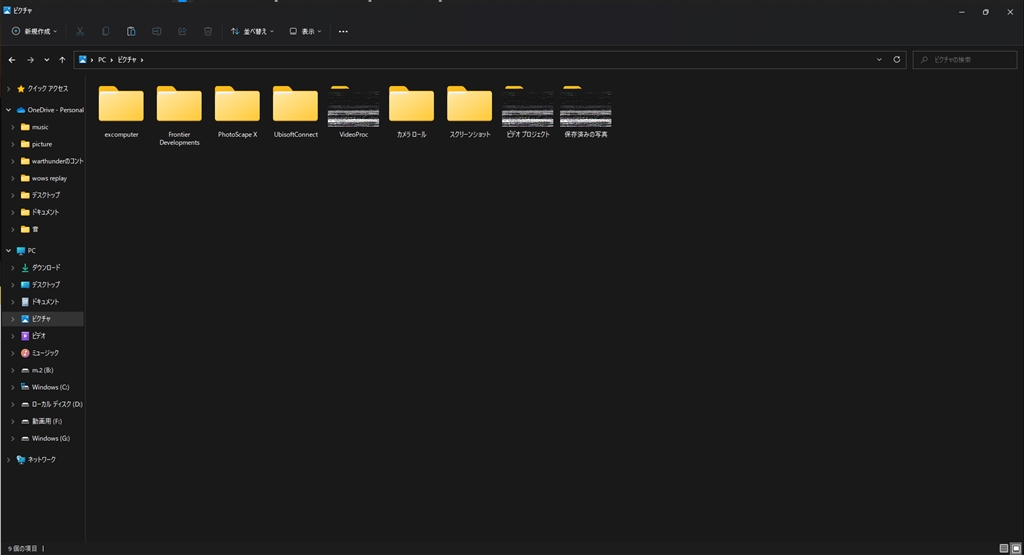Open the 表示 view options menu
1024x555 pixels.
pyautogui.click(x=306, y=31)
